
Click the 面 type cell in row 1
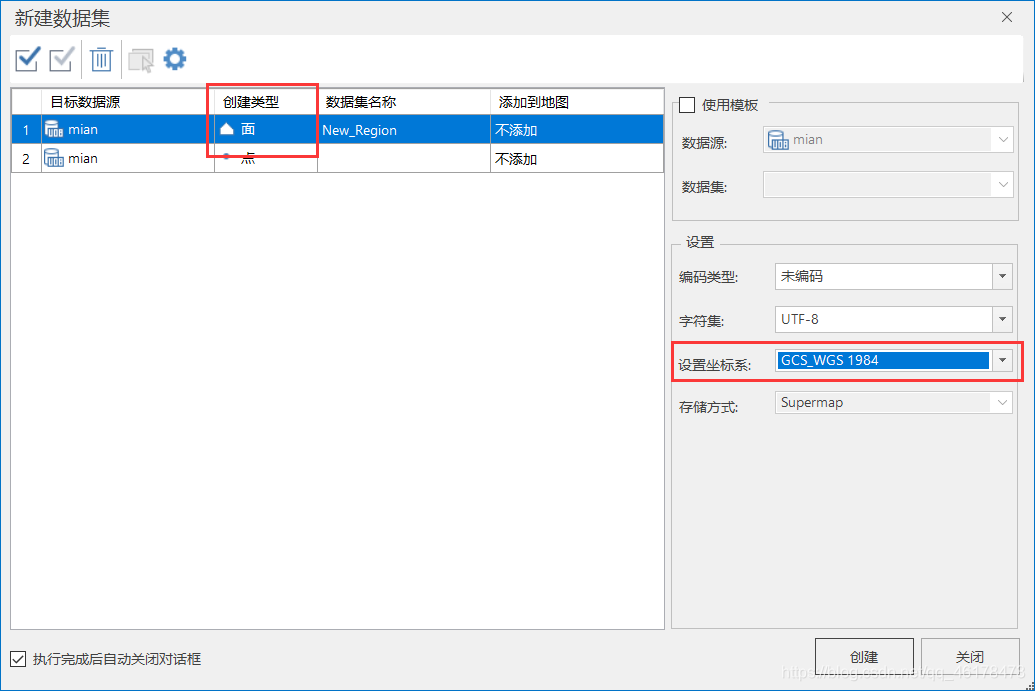point(266,130)
